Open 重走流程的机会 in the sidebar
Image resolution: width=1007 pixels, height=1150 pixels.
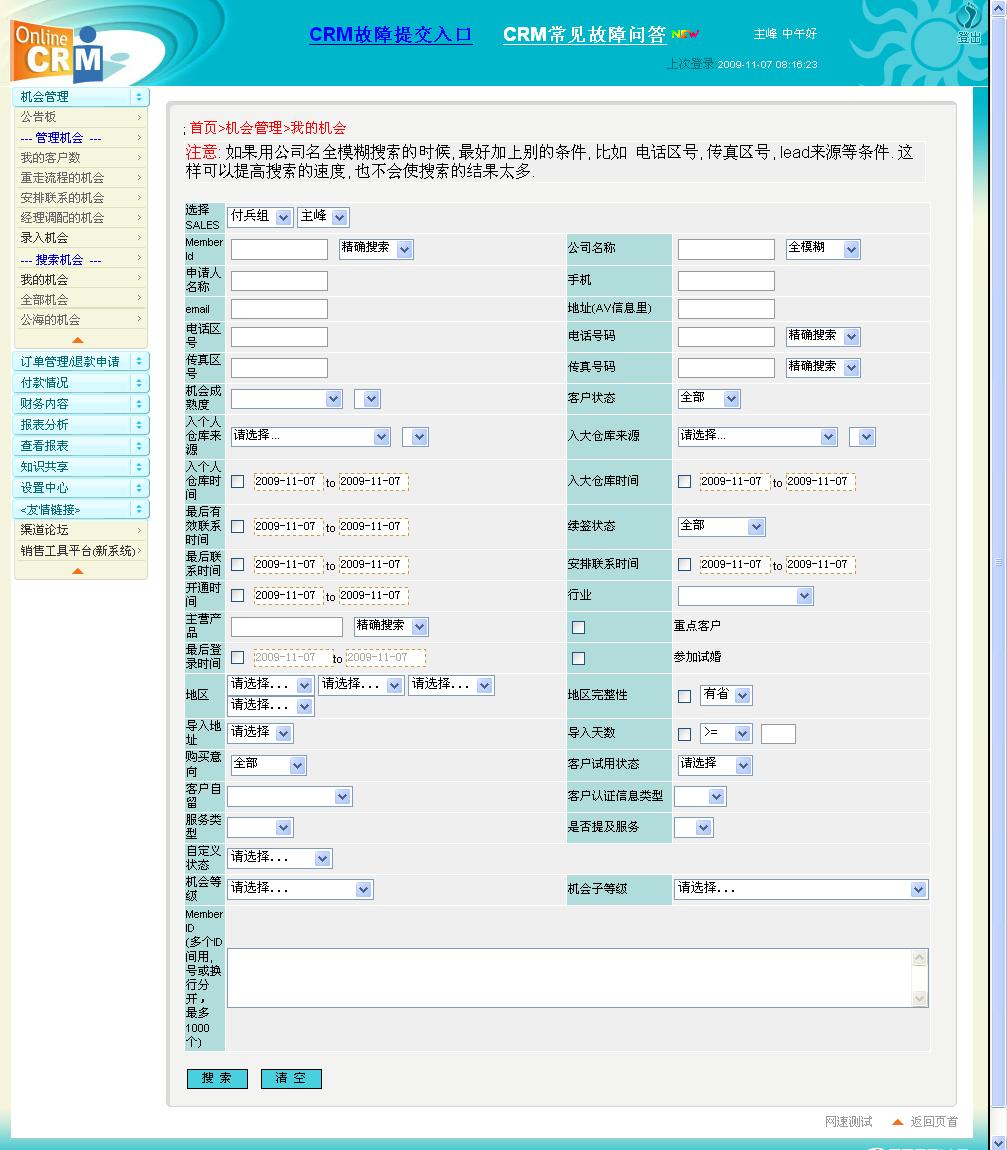(x=62, y=177)
